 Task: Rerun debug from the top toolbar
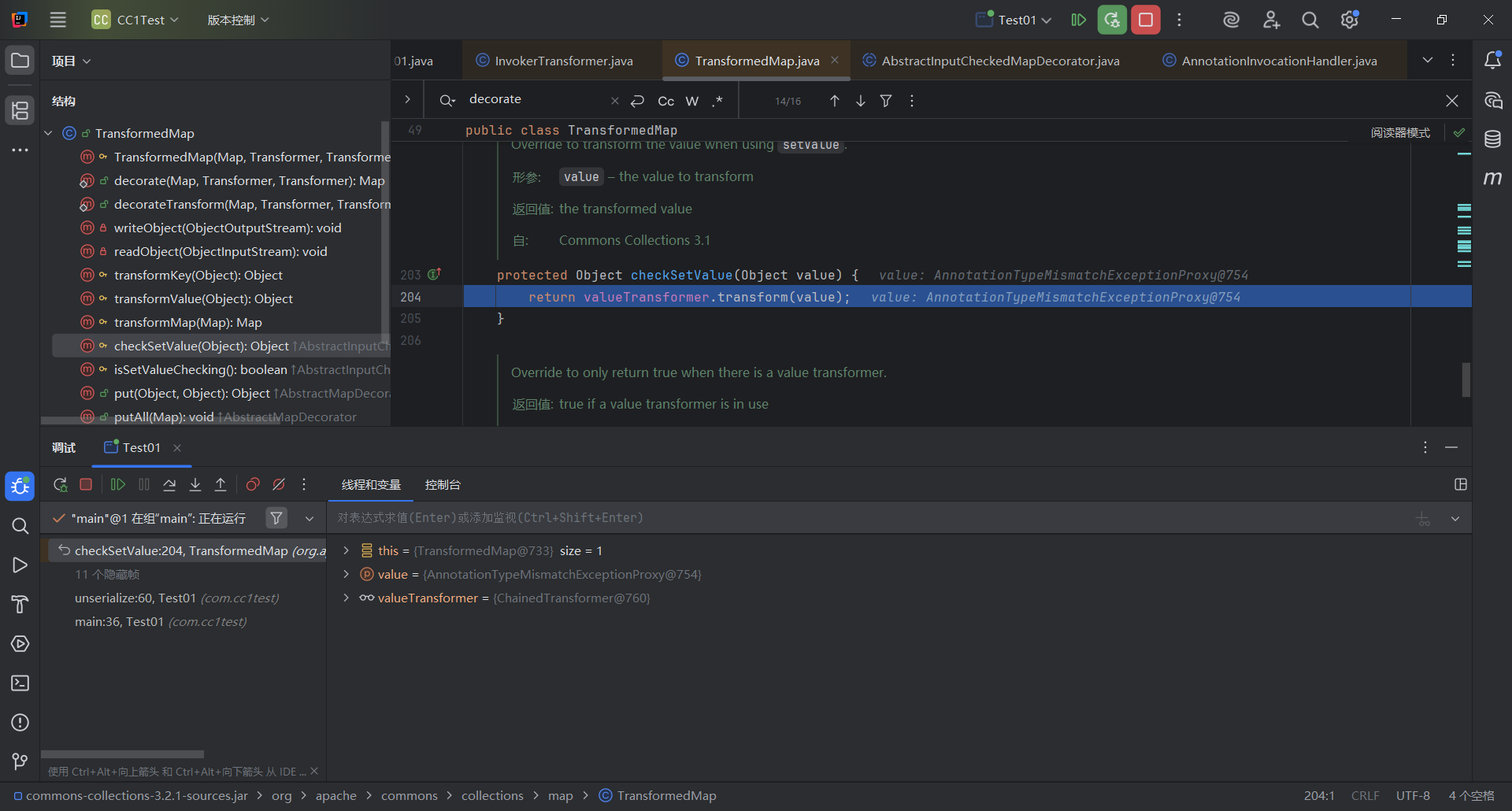1112,20
